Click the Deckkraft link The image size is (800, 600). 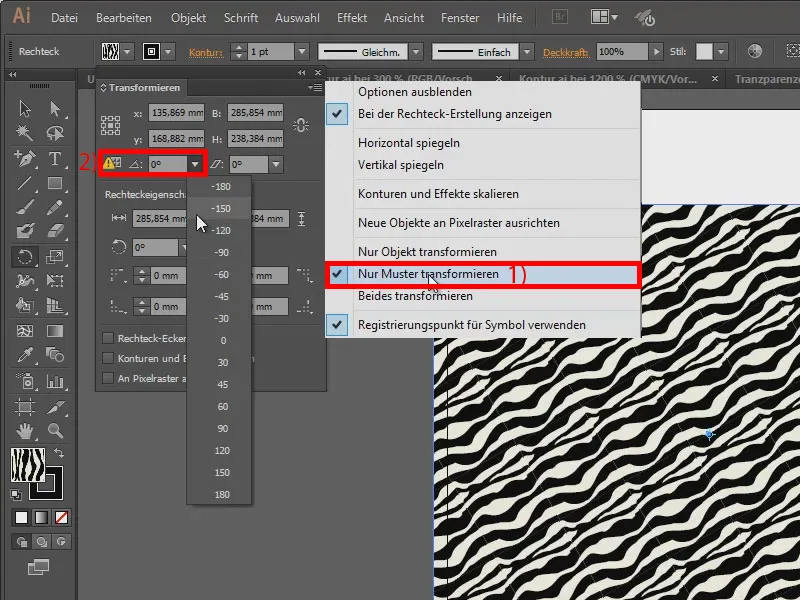pyautogui.click(x=565, y=52)
